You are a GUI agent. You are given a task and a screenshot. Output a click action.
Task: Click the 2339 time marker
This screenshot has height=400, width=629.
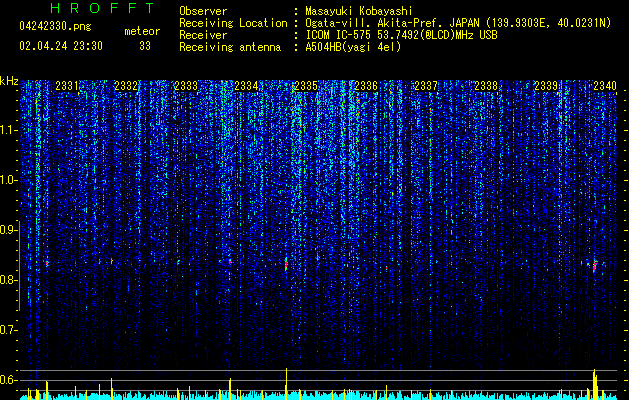(546, 86)
